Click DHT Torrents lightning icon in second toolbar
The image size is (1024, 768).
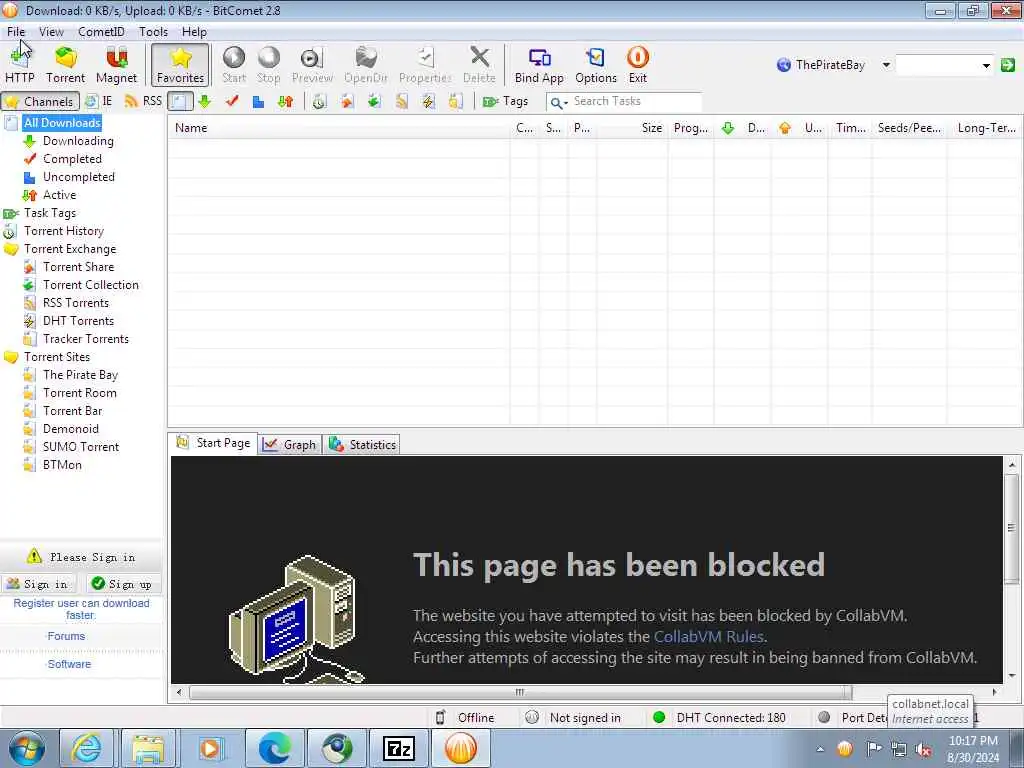tap(428, 101)
